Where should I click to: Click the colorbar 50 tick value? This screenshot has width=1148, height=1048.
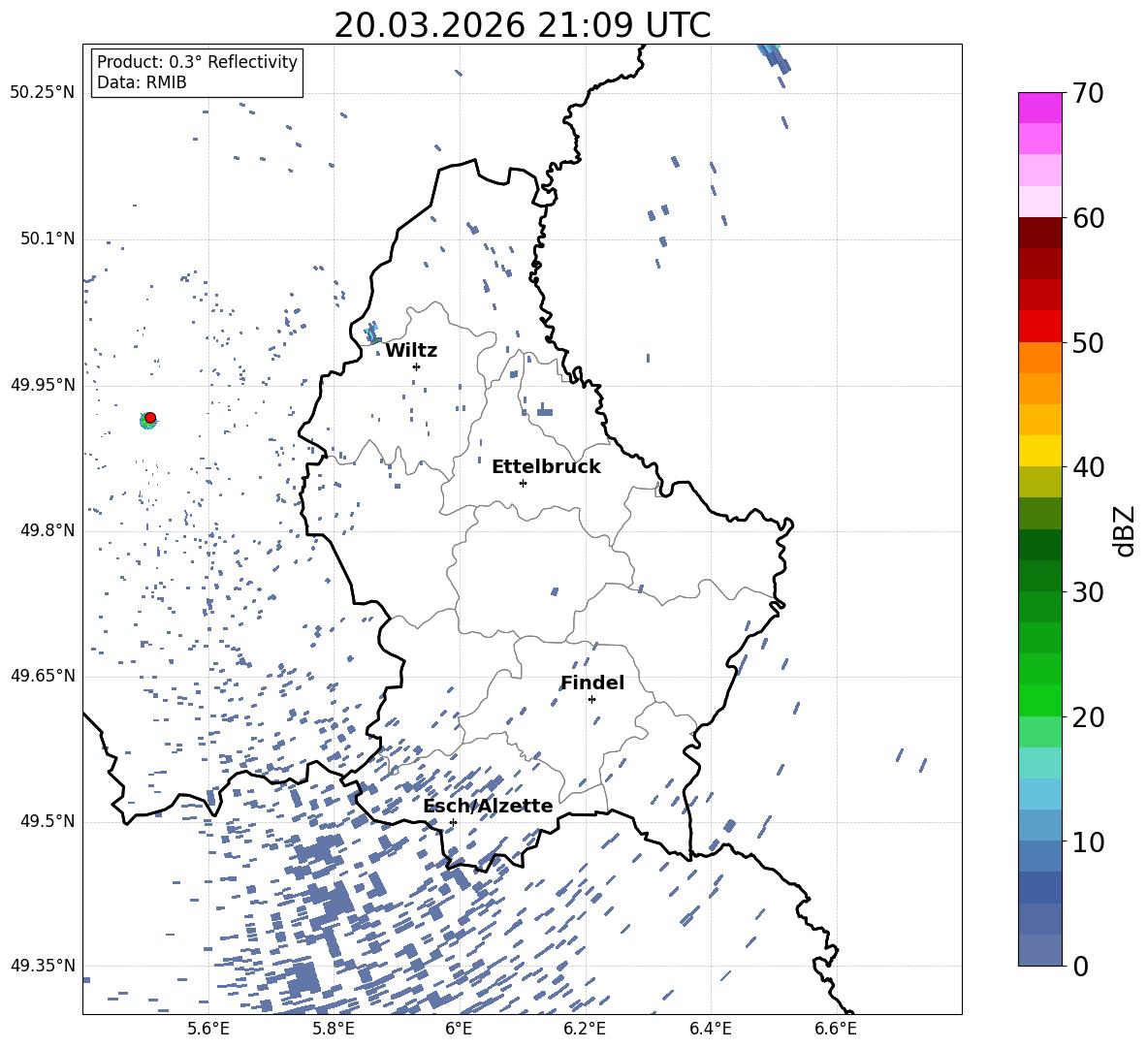[x=1088, y=342]
